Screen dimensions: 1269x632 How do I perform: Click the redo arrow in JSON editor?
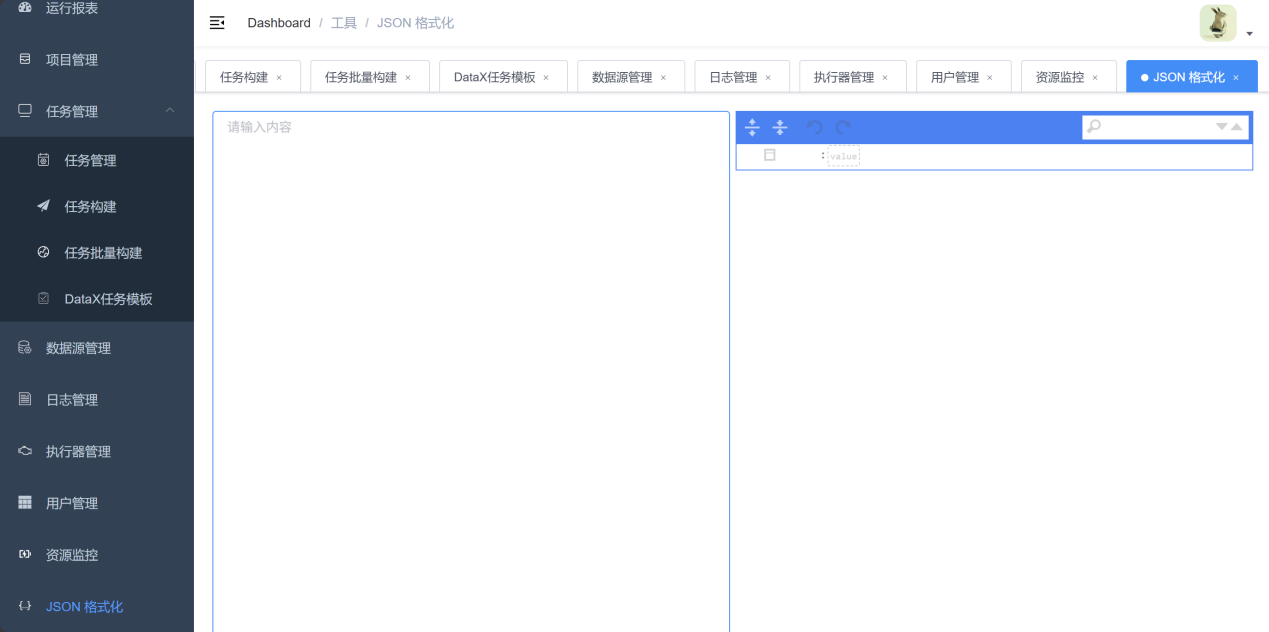[x=843, y=127]
